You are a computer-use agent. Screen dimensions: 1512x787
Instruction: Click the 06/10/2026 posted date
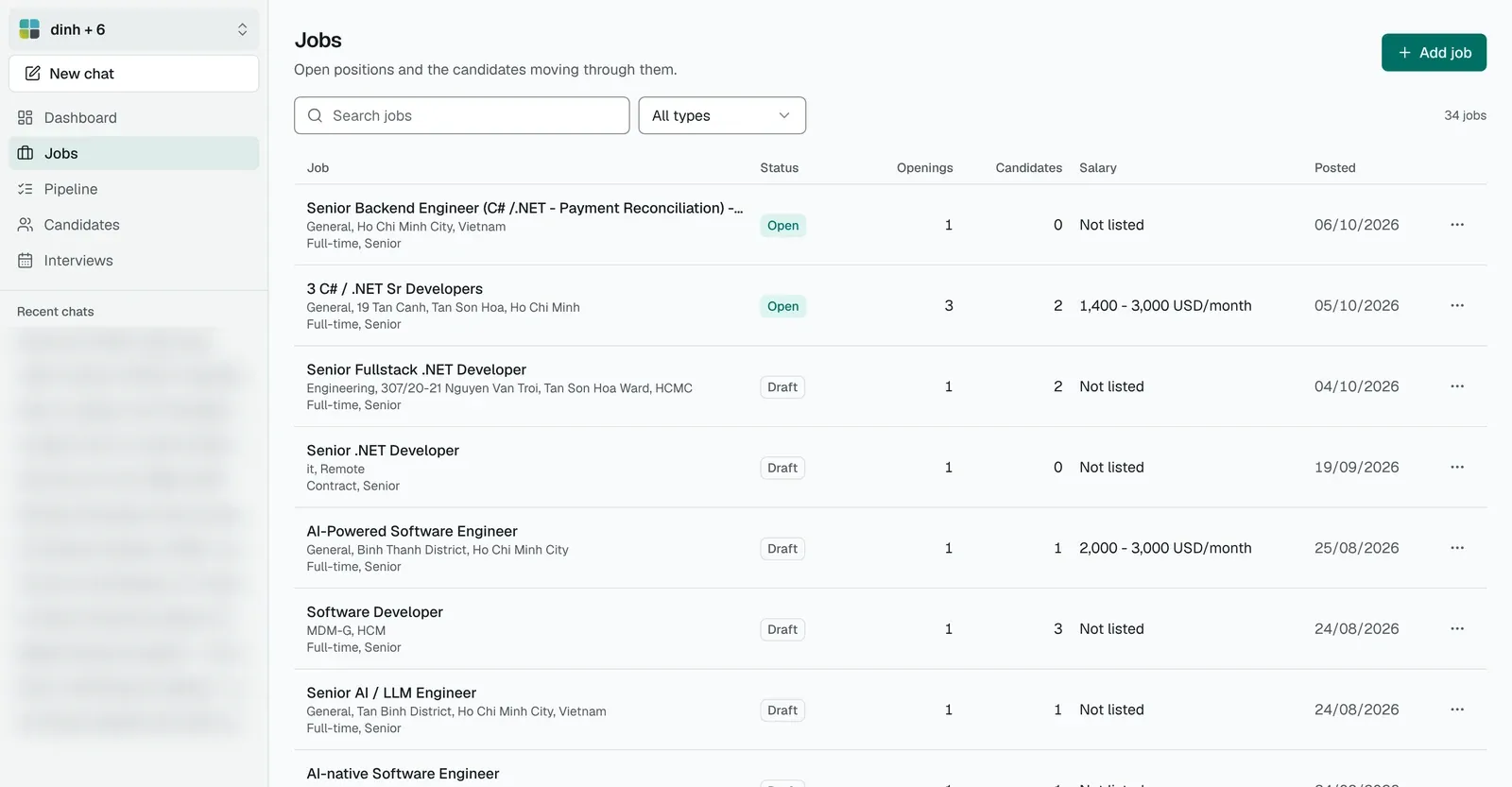coord(1356,225)
